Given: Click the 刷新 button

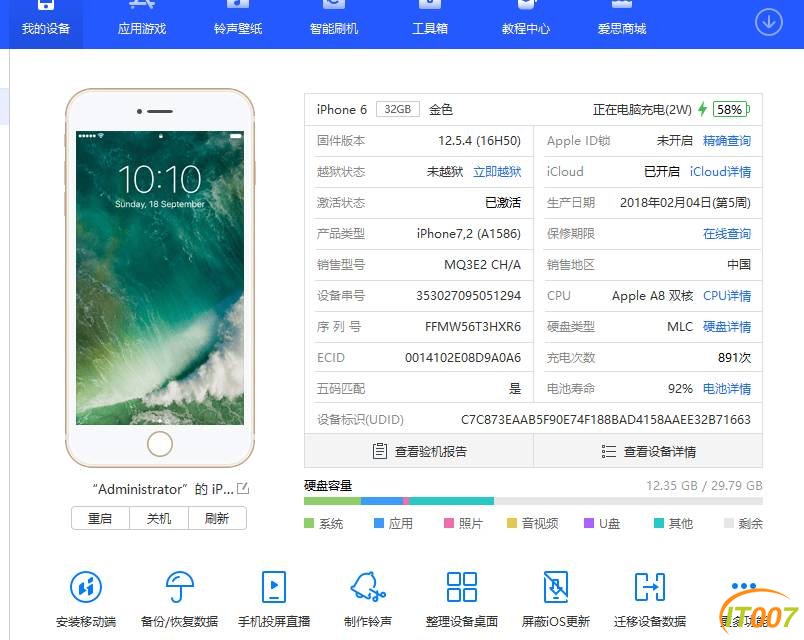Looking at the screenshot, I should coord(217,518).
